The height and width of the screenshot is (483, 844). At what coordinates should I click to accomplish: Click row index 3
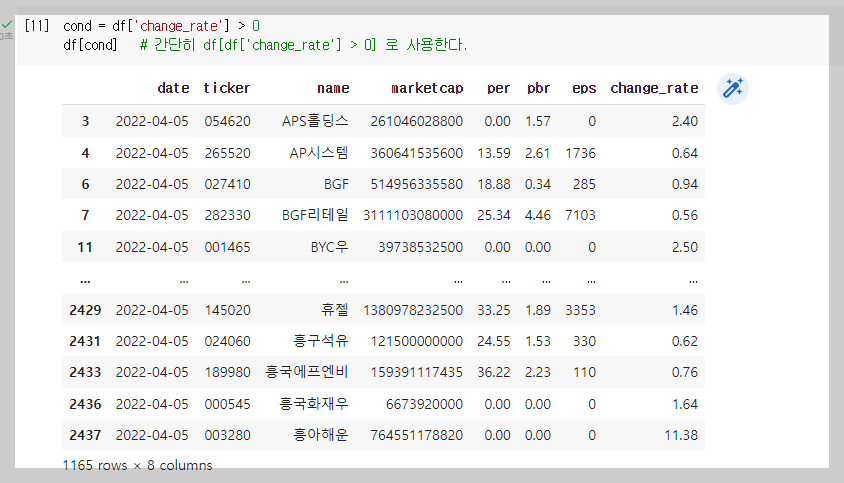[85, 121]
